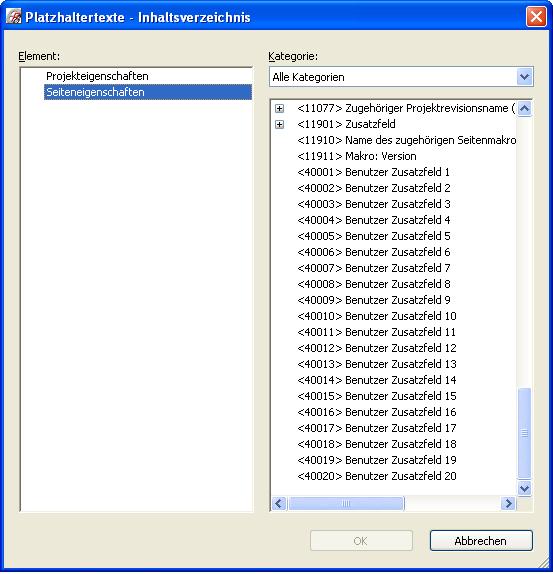Click the scroll down arrow of property list
Screen dimensions: 553x574
point(524,488)
